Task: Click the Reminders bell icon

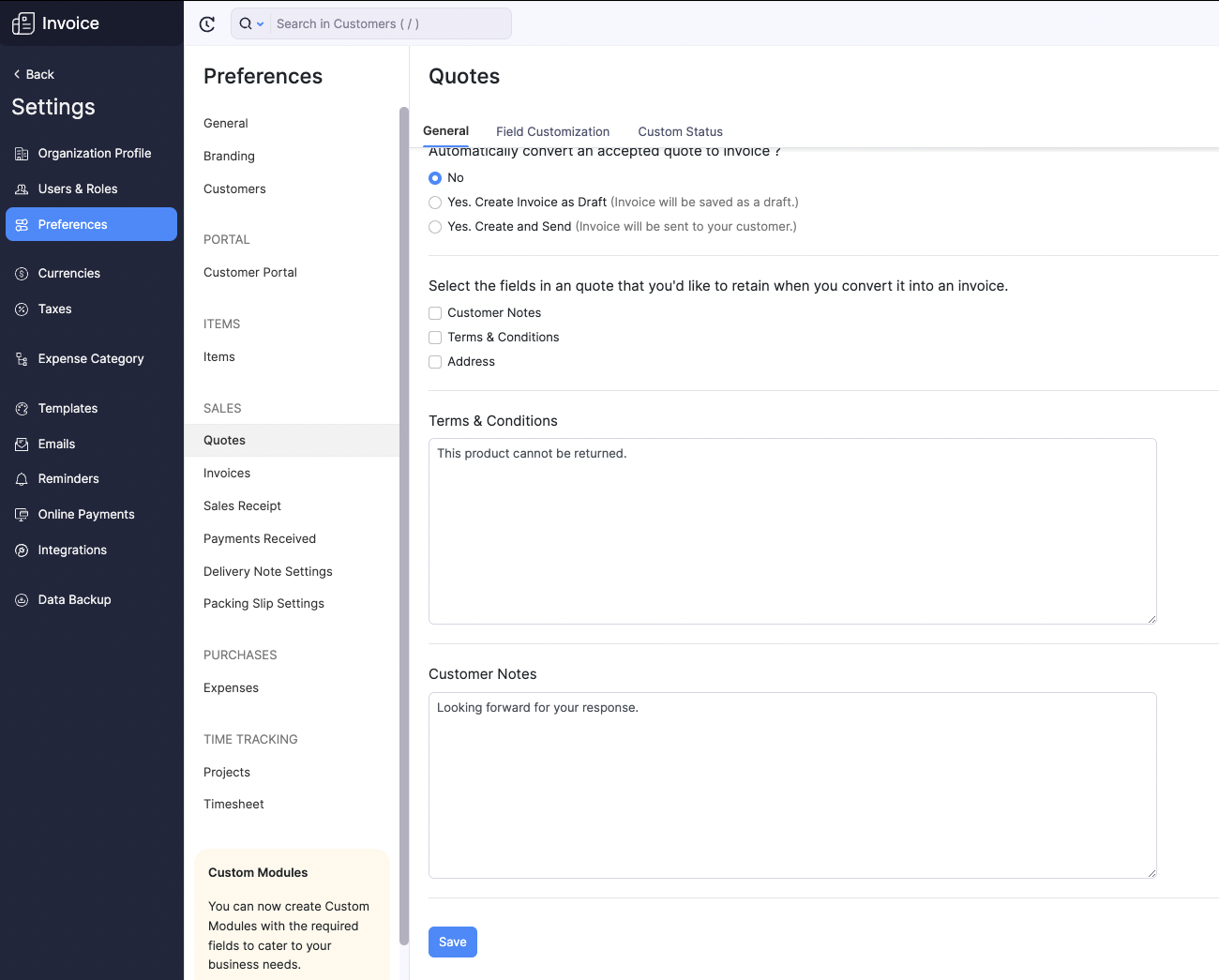Action: pos(21,478)
